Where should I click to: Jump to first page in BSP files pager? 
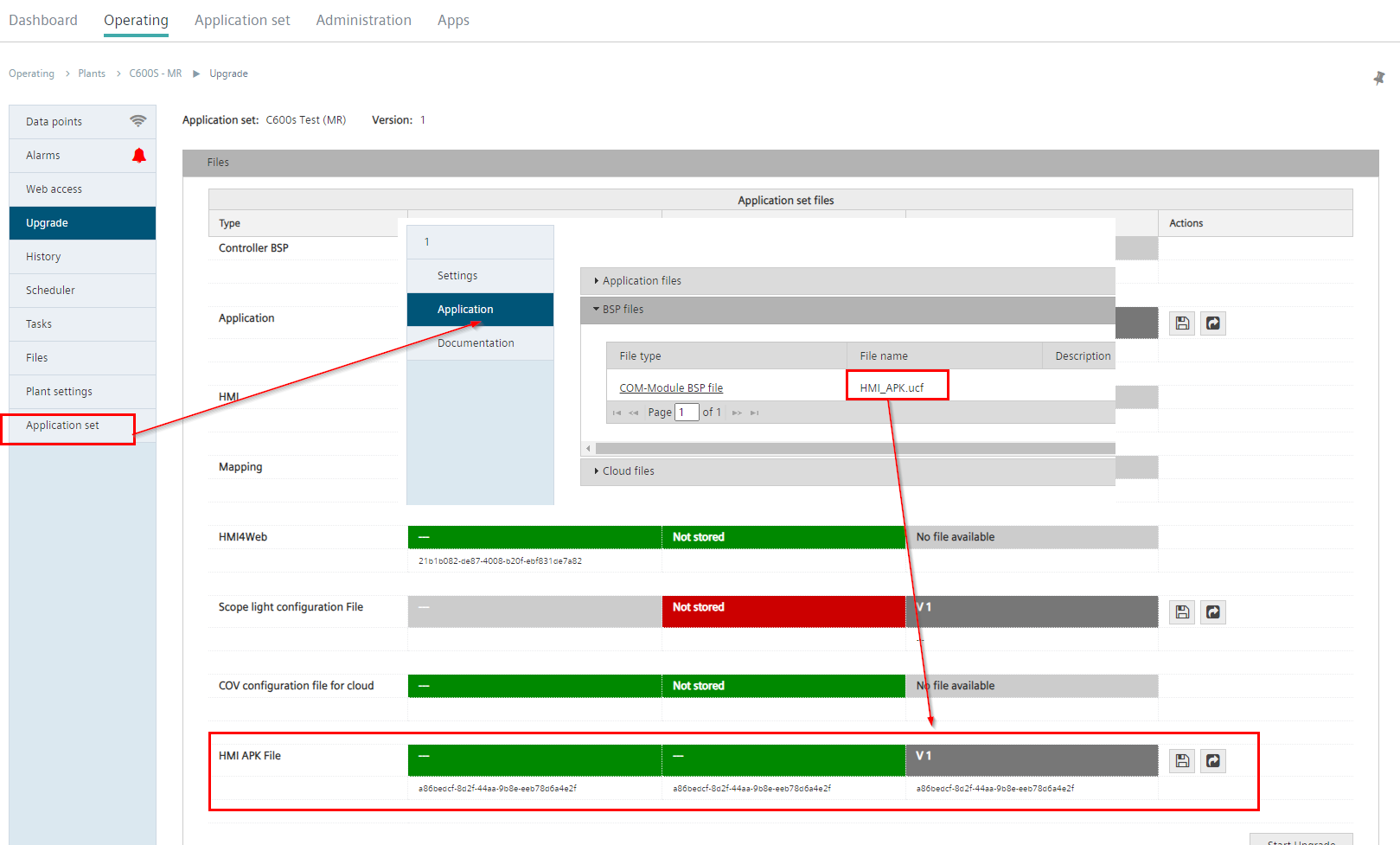click(617, 413)
